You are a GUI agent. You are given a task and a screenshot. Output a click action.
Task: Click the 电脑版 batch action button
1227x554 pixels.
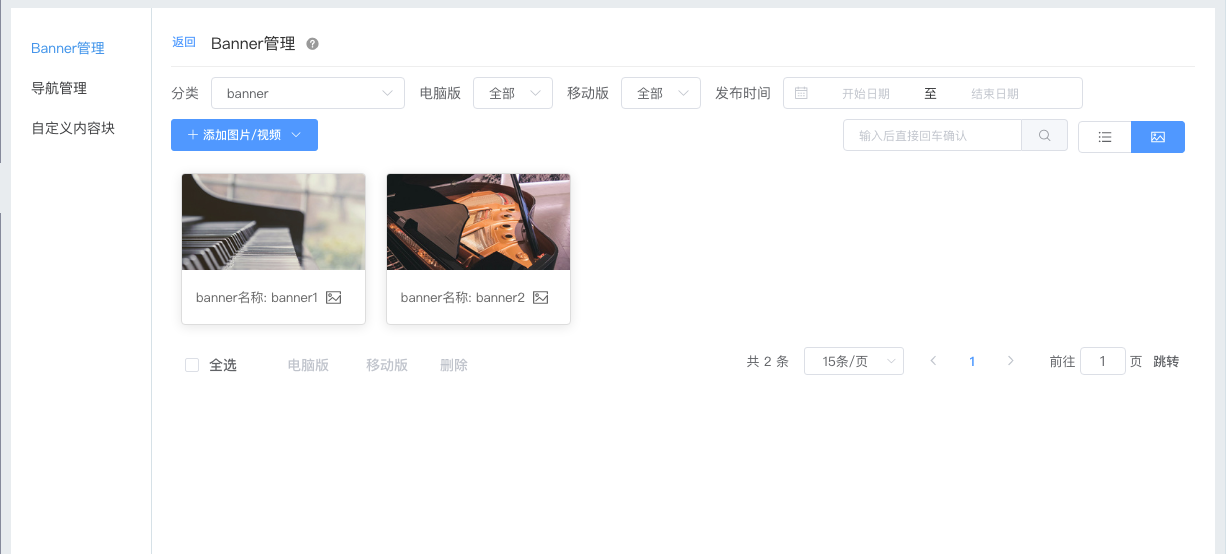coord(308,365)
